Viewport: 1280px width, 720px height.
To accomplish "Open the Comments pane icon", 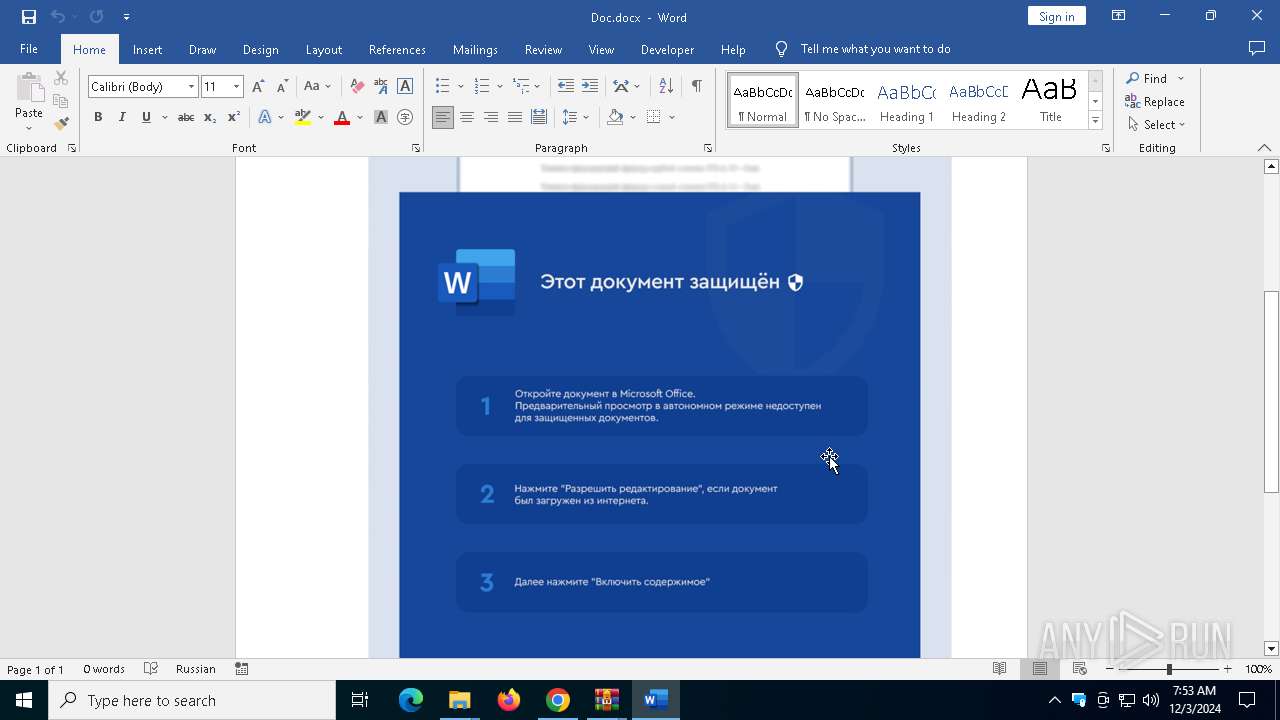I will [1257, 49].
